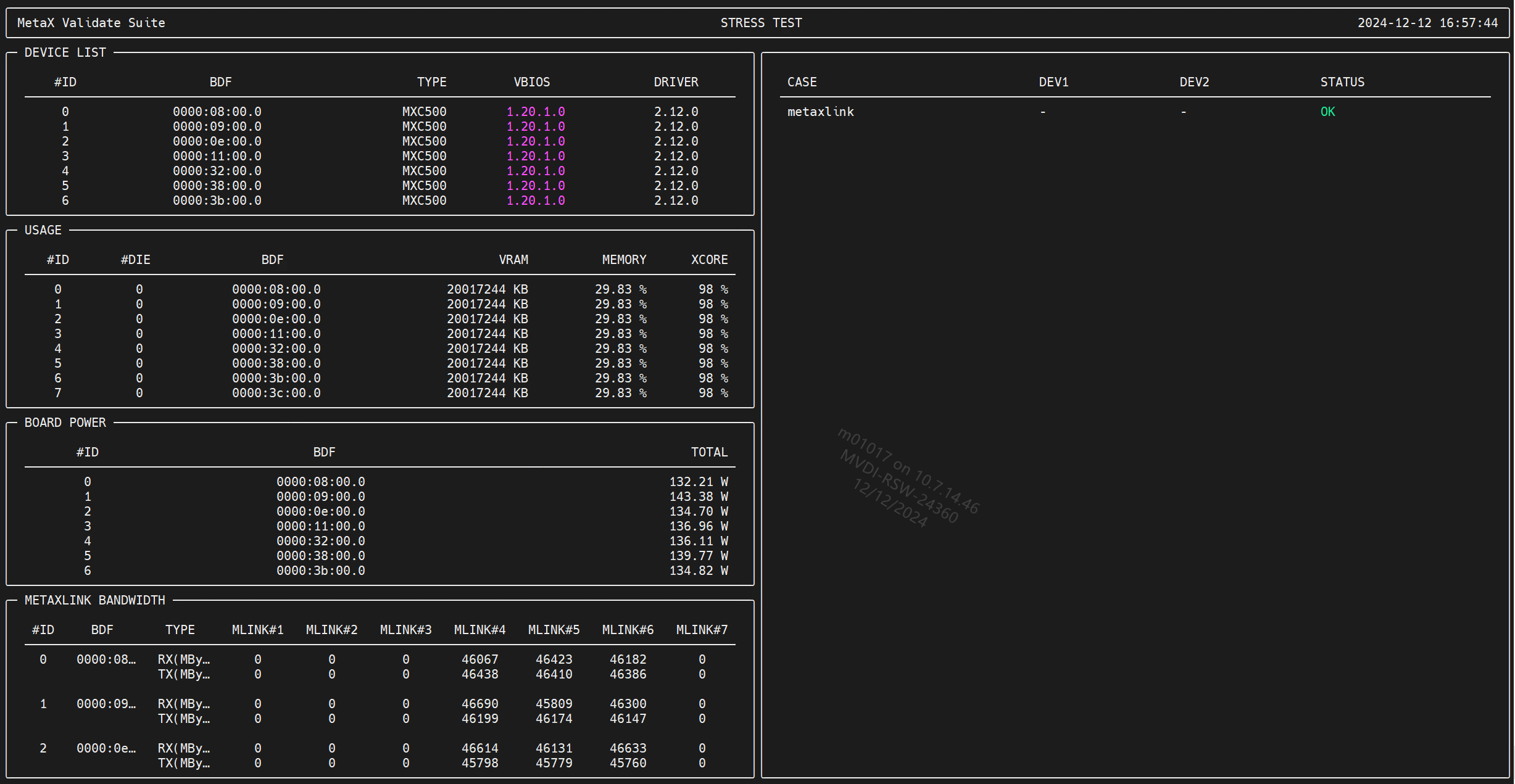The image size is (1515, 784).
Task: Select VBIOS version of device 0
Action: coord(536,112)
